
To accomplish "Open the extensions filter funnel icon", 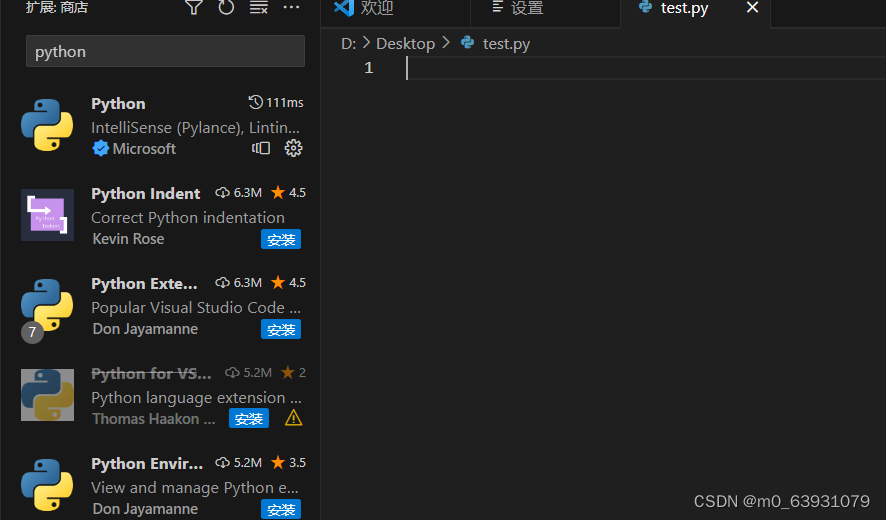I will click(194, 7).
